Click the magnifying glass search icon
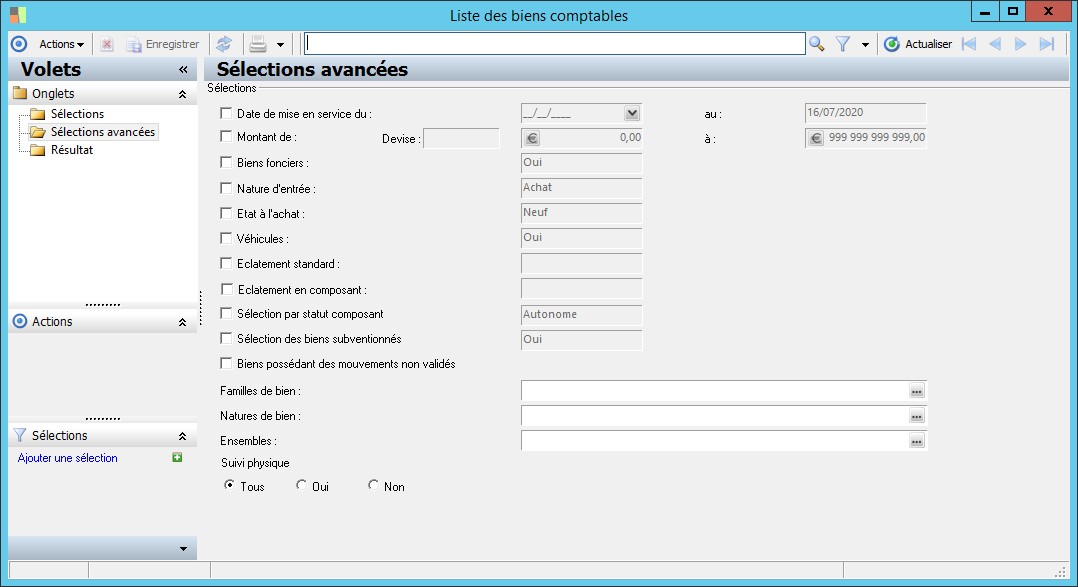This screenshot has height=587, width=1078. click(x=817, y=44)
